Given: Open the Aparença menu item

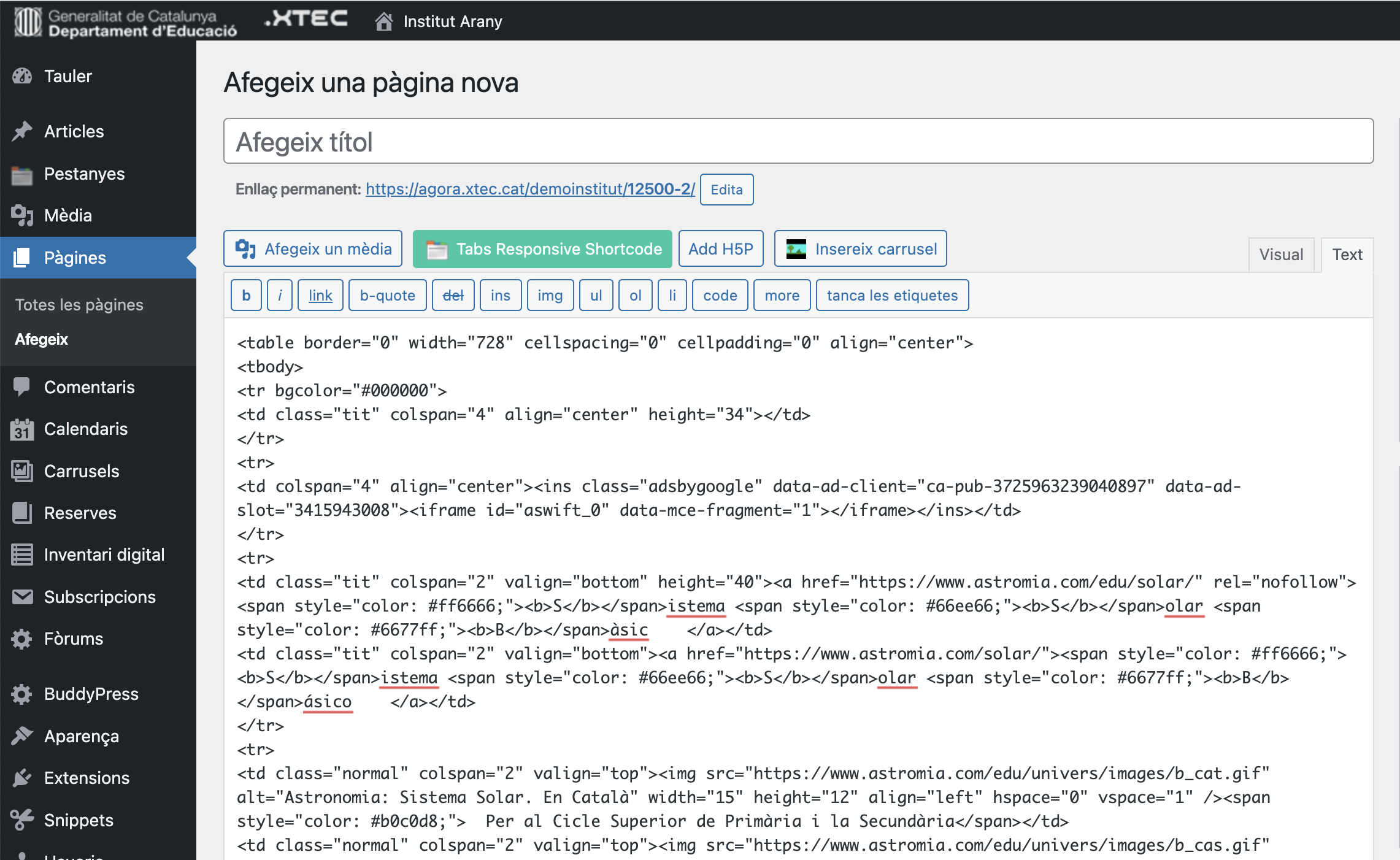Looking at the screenshot, I should tap(82, 736).
